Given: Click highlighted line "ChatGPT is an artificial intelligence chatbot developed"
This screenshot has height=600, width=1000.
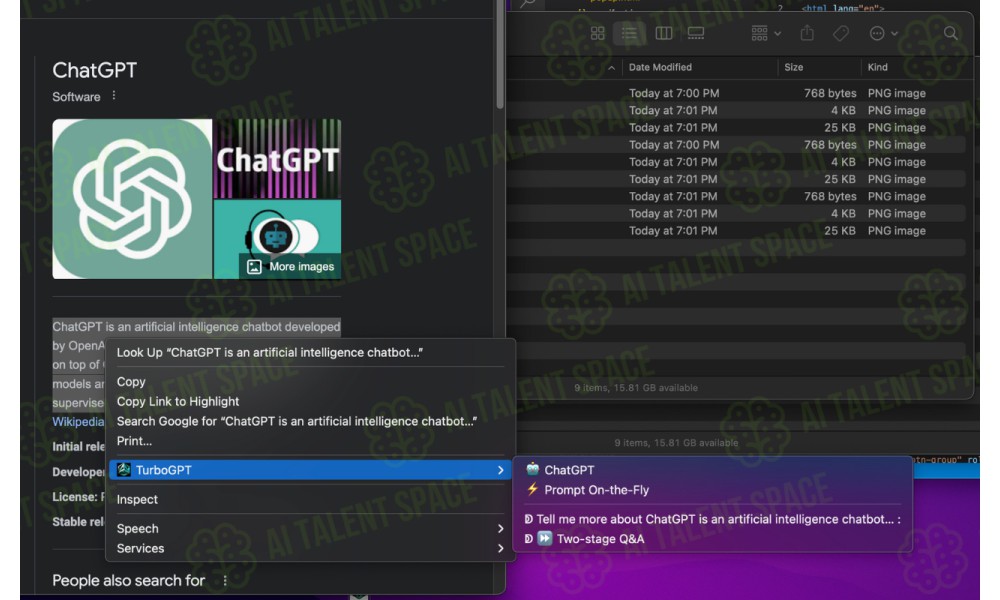Looking at the screenshot, I should click(x=196, y=326).
